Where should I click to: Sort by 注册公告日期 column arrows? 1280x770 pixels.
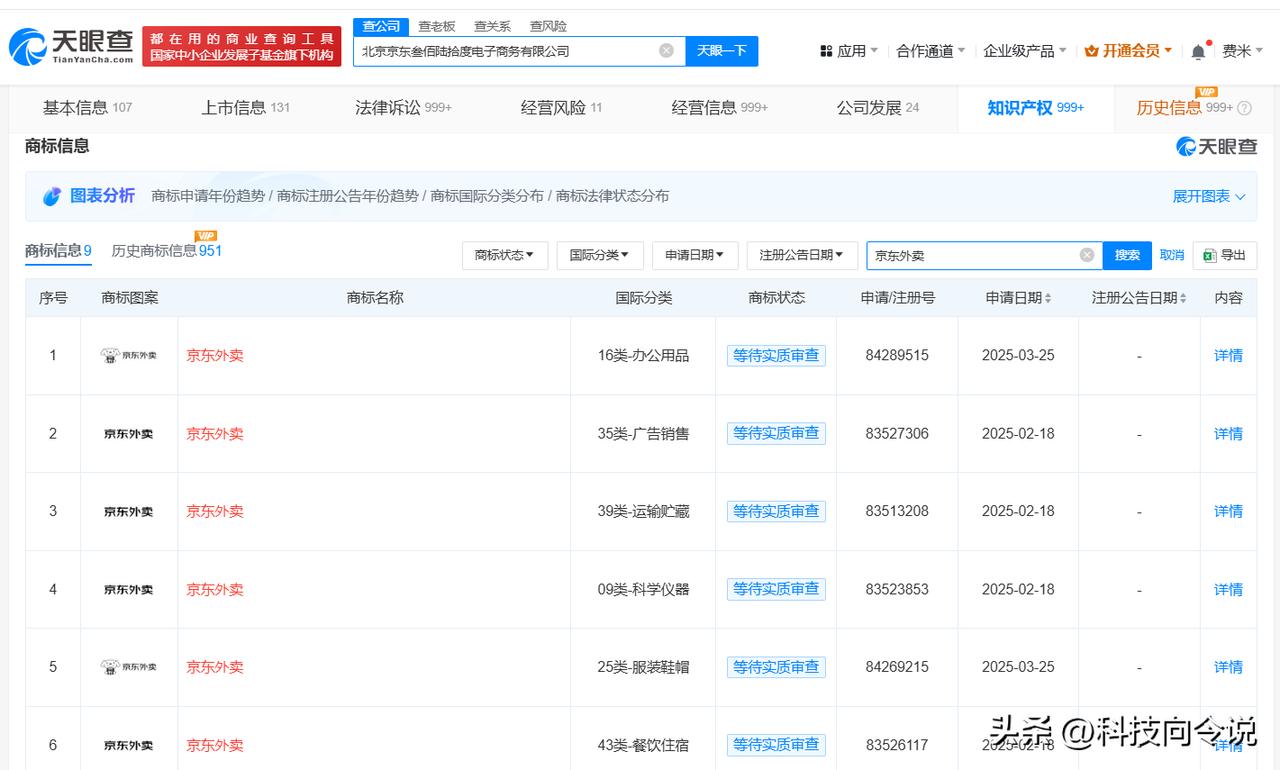pyautogui.click(x=1183, y=298)
